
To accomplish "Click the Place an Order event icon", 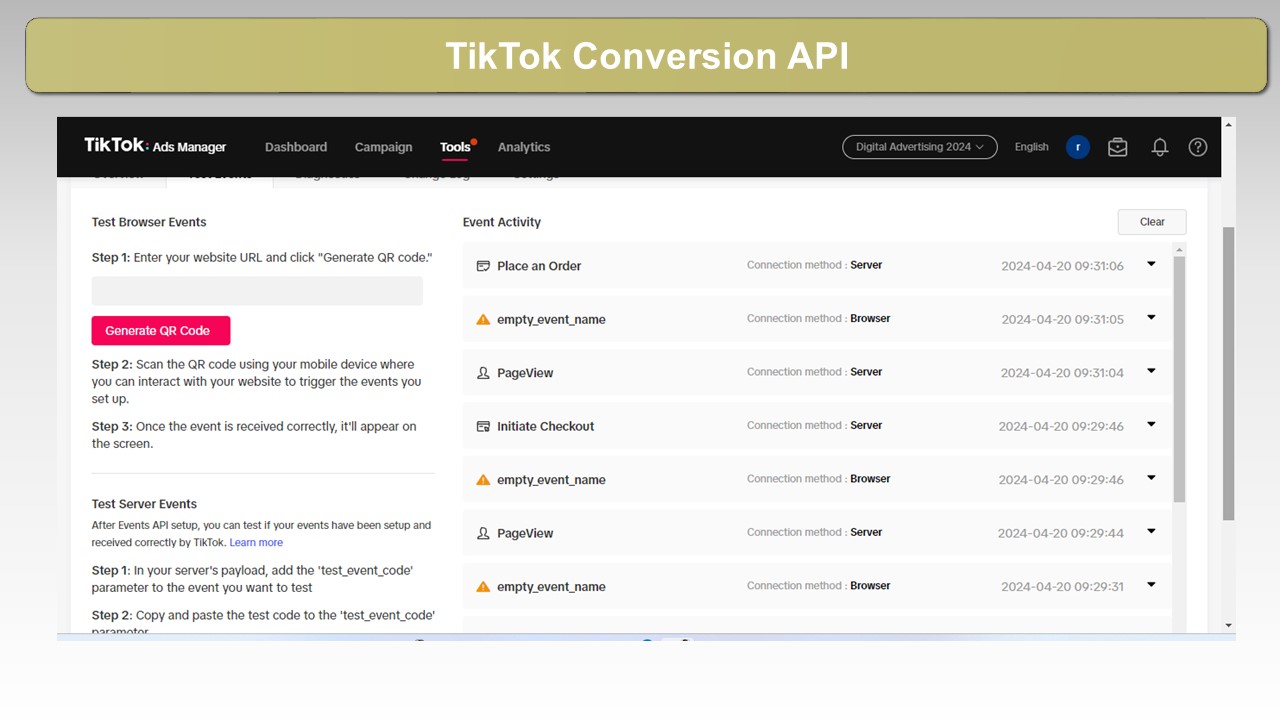I will point(483,266).
